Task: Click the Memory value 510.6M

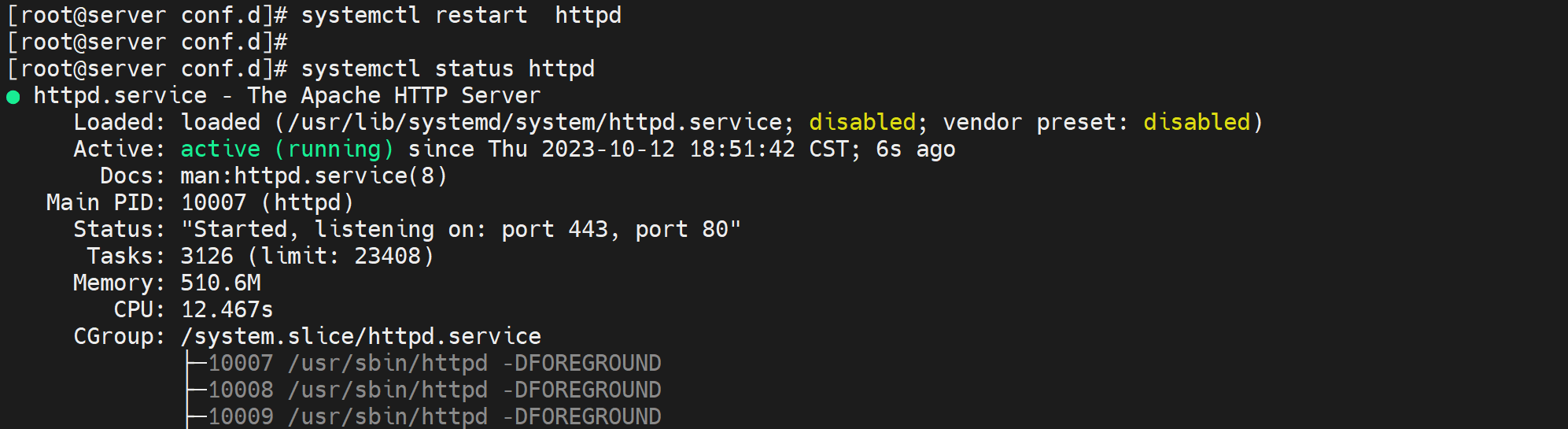Action: (220, 283)
